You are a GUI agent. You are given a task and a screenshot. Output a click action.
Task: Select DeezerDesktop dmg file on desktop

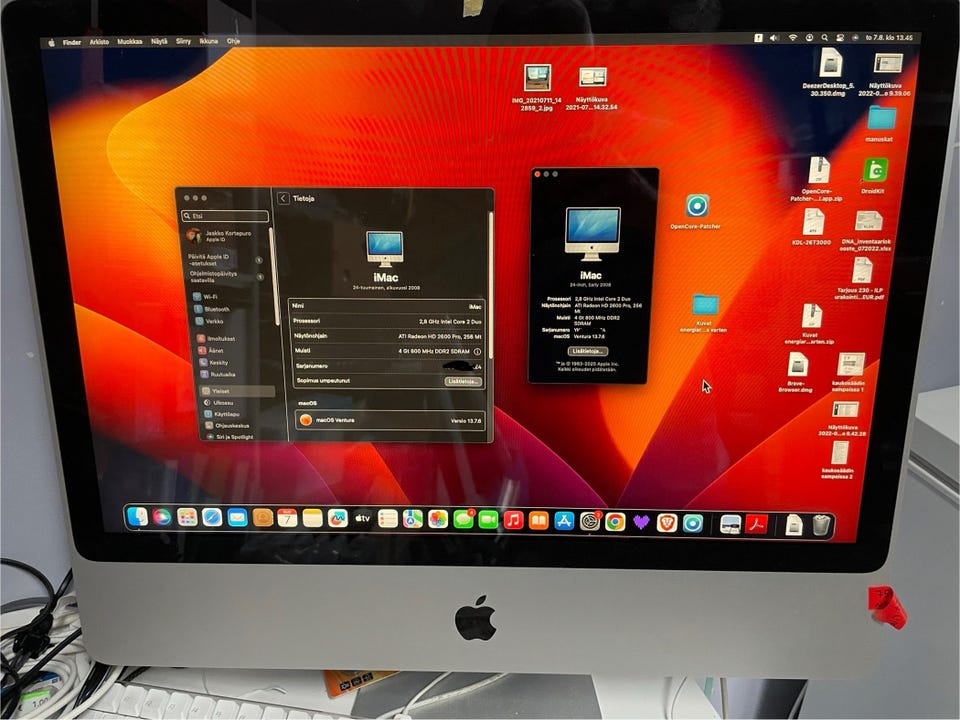click(x=830, y=63)
